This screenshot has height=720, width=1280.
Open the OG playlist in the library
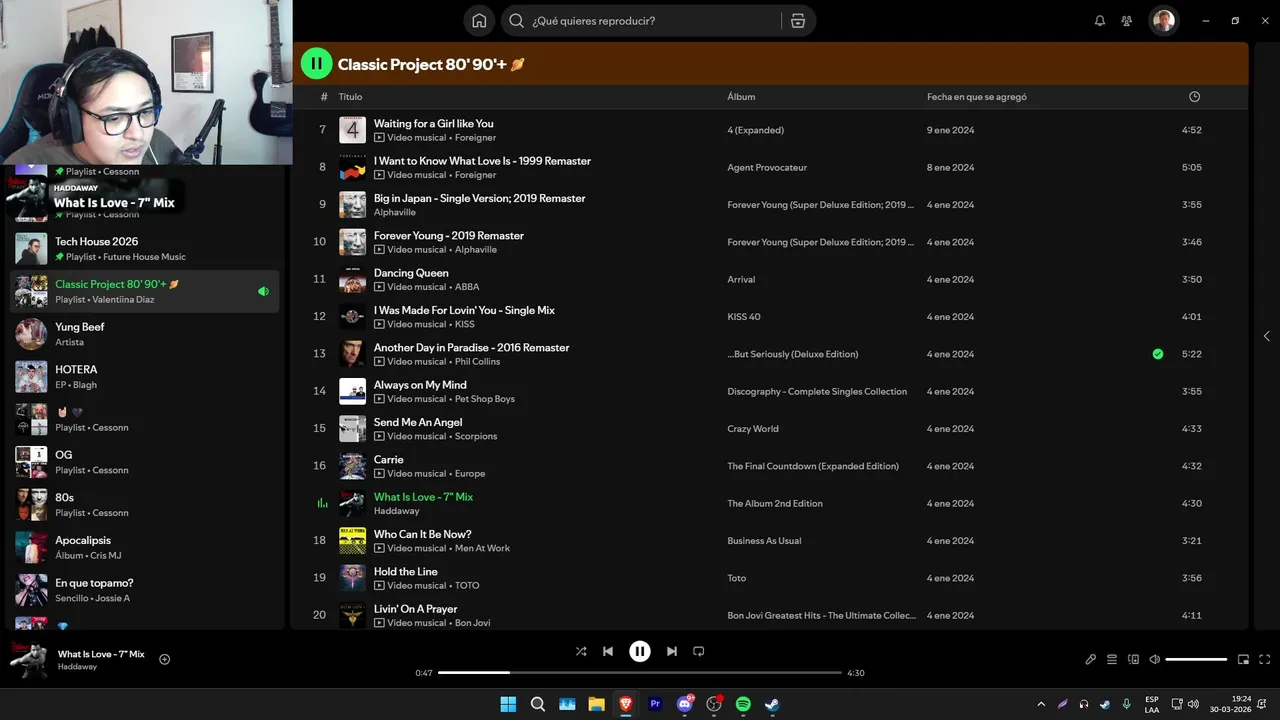coord(145,462)
